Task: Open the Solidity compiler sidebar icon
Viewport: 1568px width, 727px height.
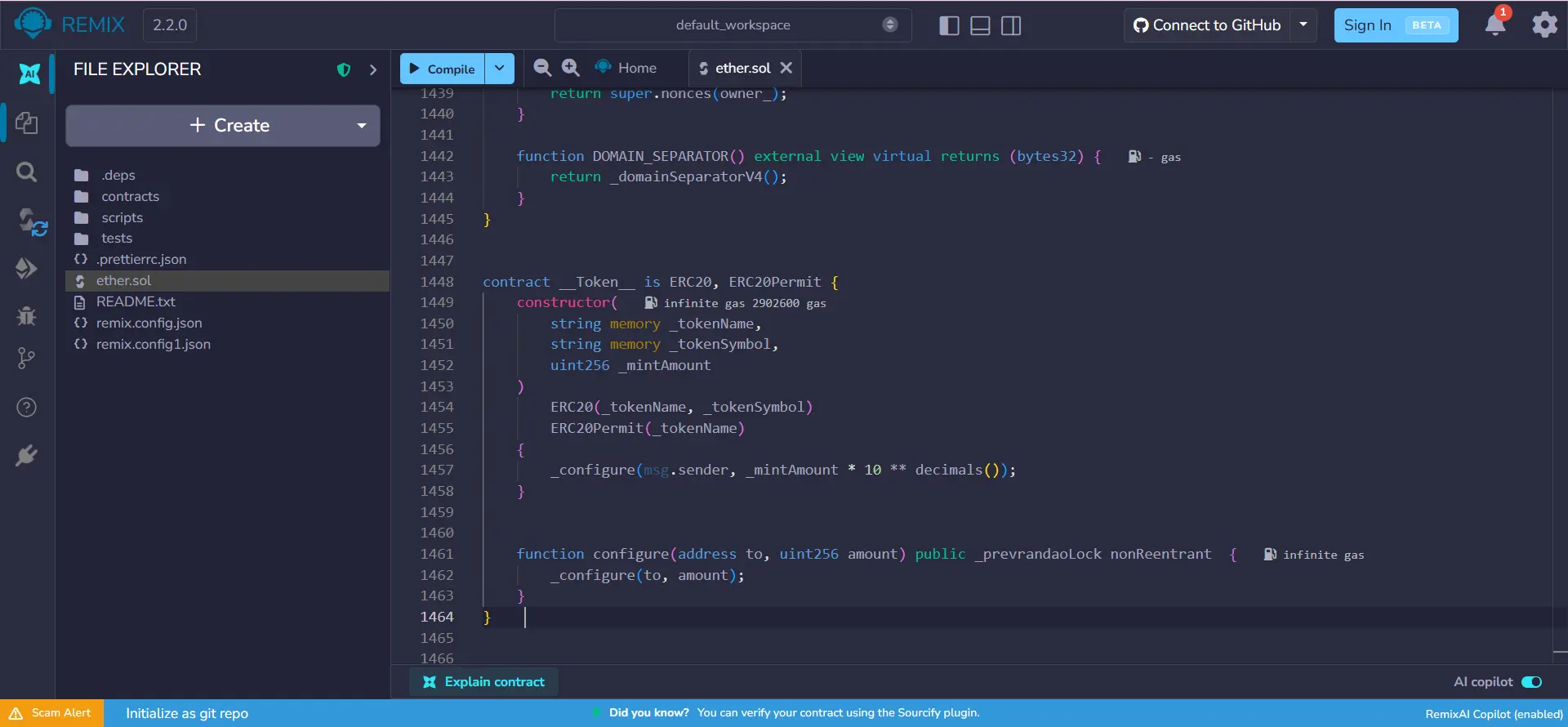Action: click(32, 222)
